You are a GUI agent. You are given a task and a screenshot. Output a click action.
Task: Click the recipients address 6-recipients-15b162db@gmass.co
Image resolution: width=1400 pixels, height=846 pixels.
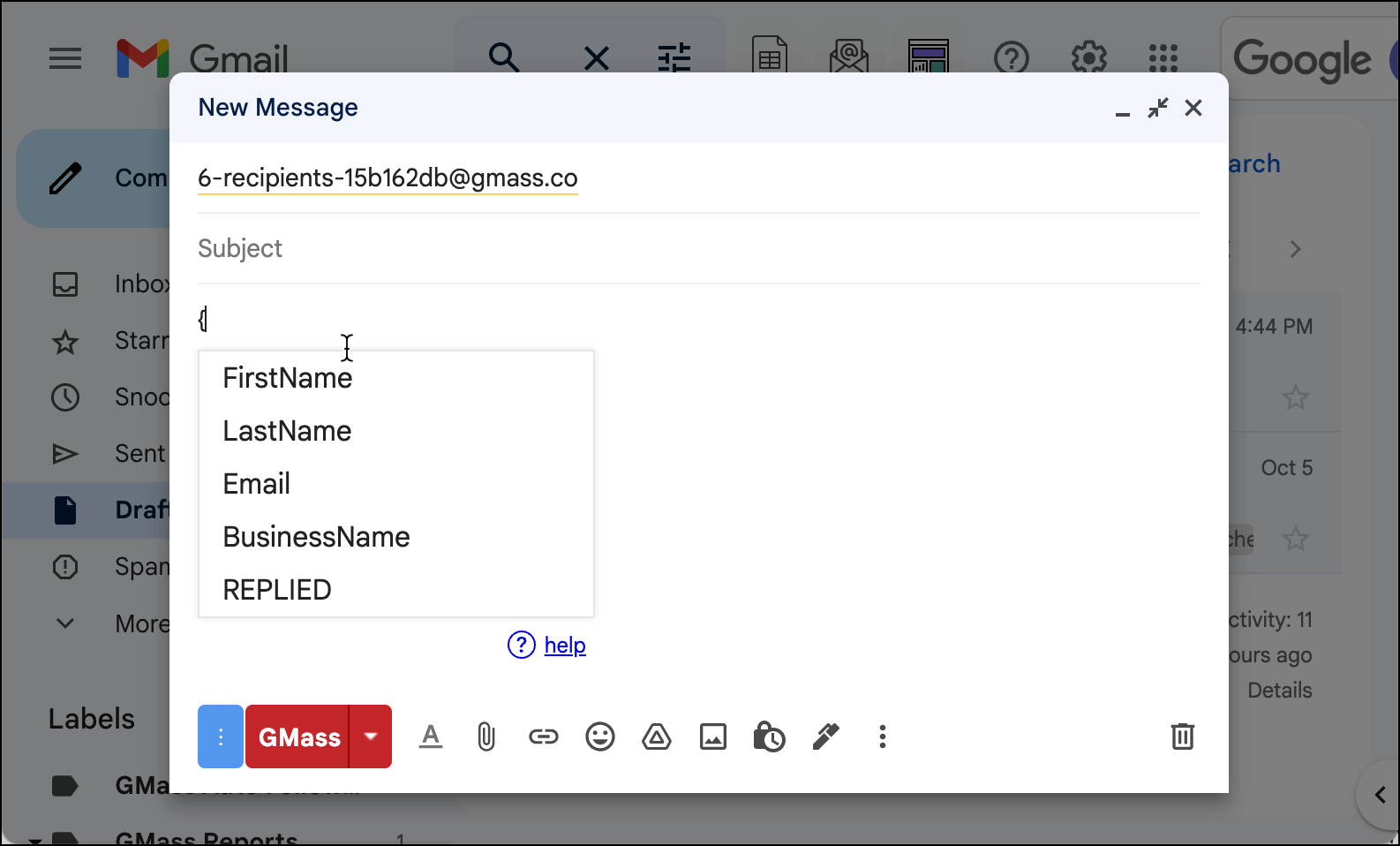(x=388, y=178)
